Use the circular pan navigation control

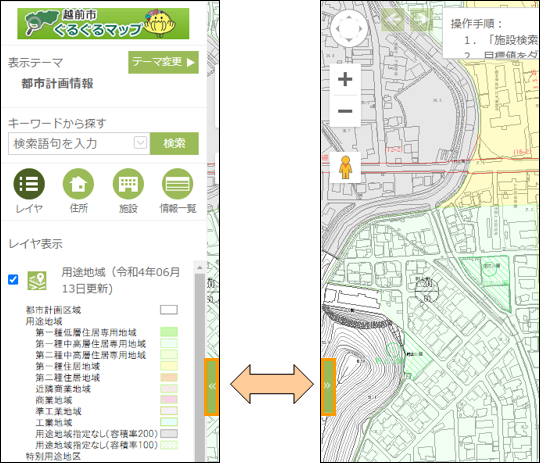click(x=349, y=29)
